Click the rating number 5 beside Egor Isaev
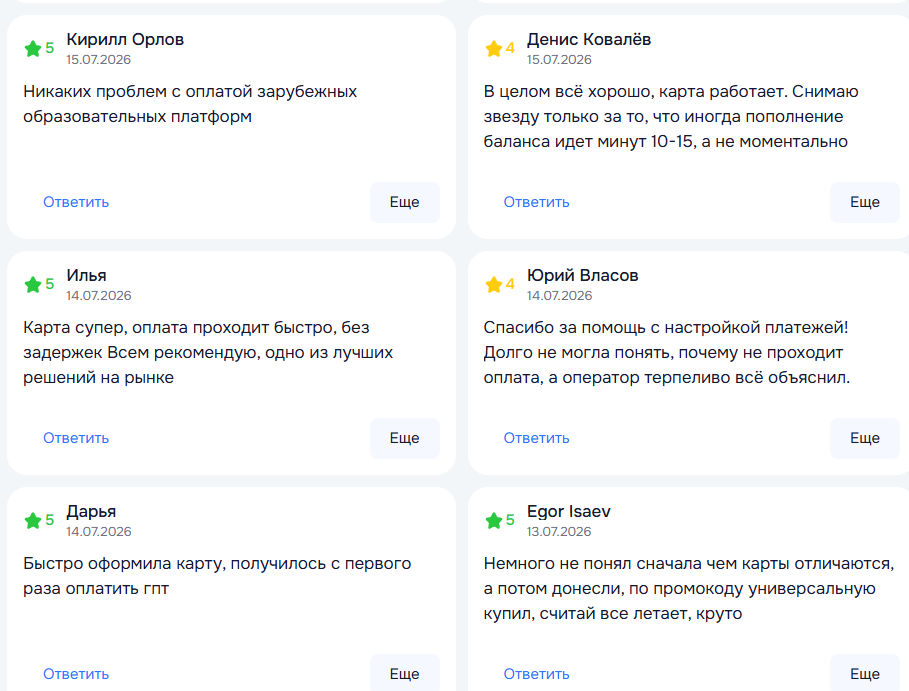 tap(510, 520)
